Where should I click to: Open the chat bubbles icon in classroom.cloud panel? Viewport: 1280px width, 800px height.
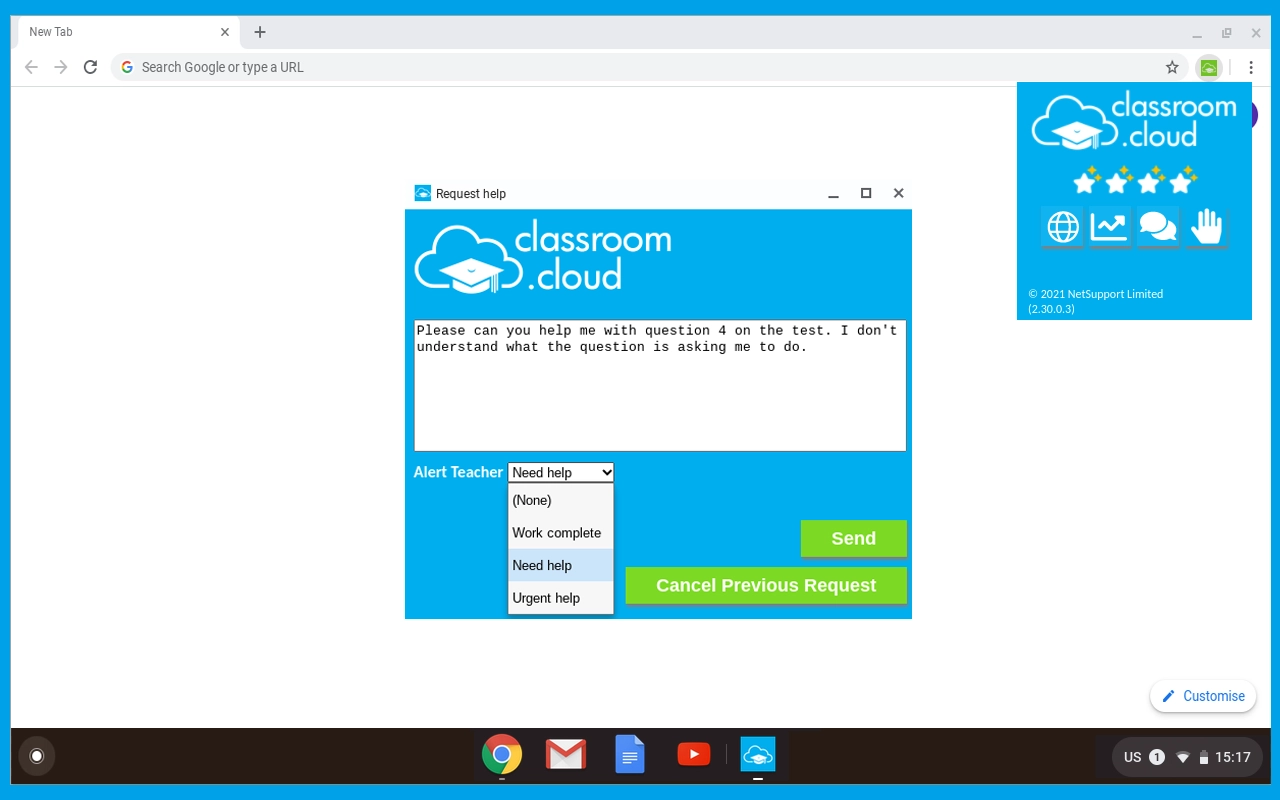click(x=1158, y=228)
